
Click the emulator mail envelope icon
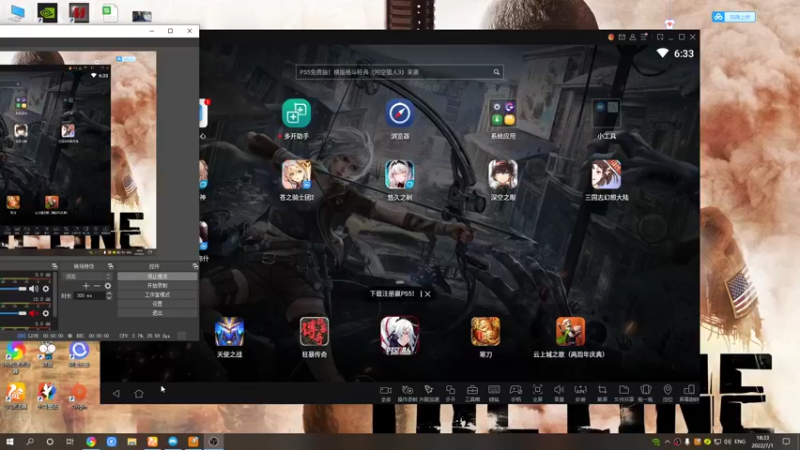[622, 37]
